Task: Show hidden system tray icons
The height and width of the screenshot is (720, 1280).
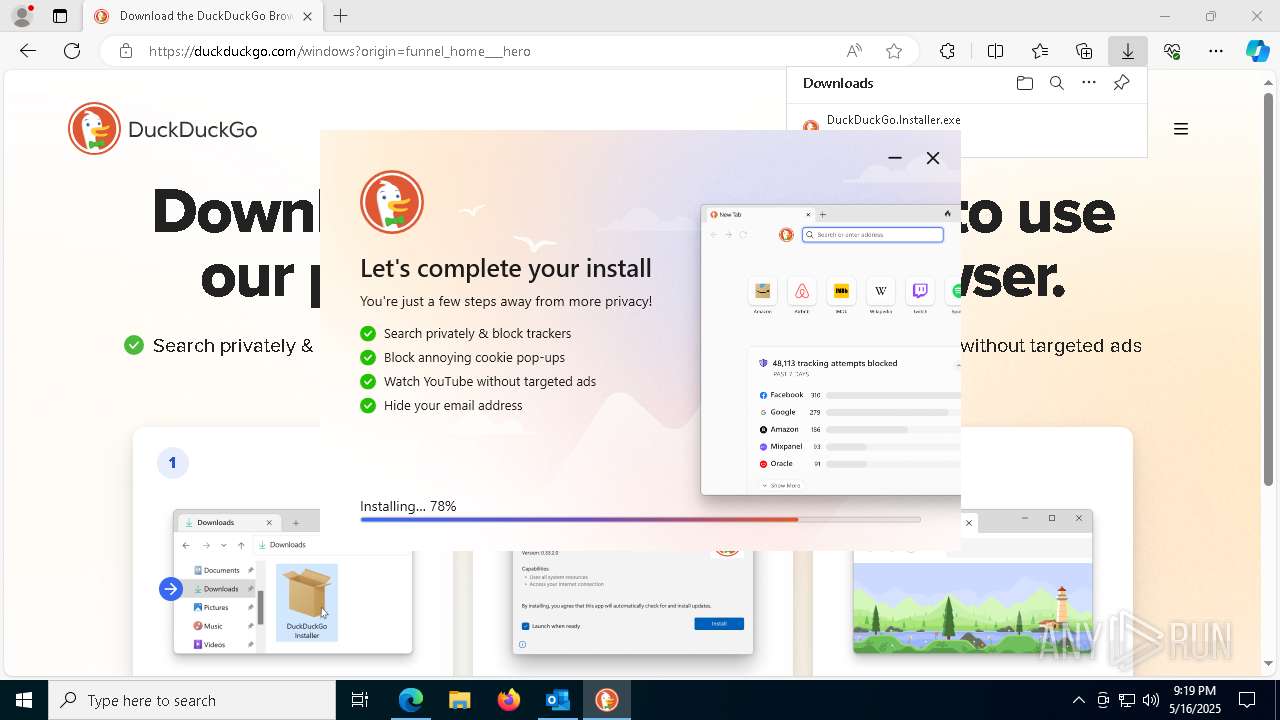Action: pos(1078,700)
